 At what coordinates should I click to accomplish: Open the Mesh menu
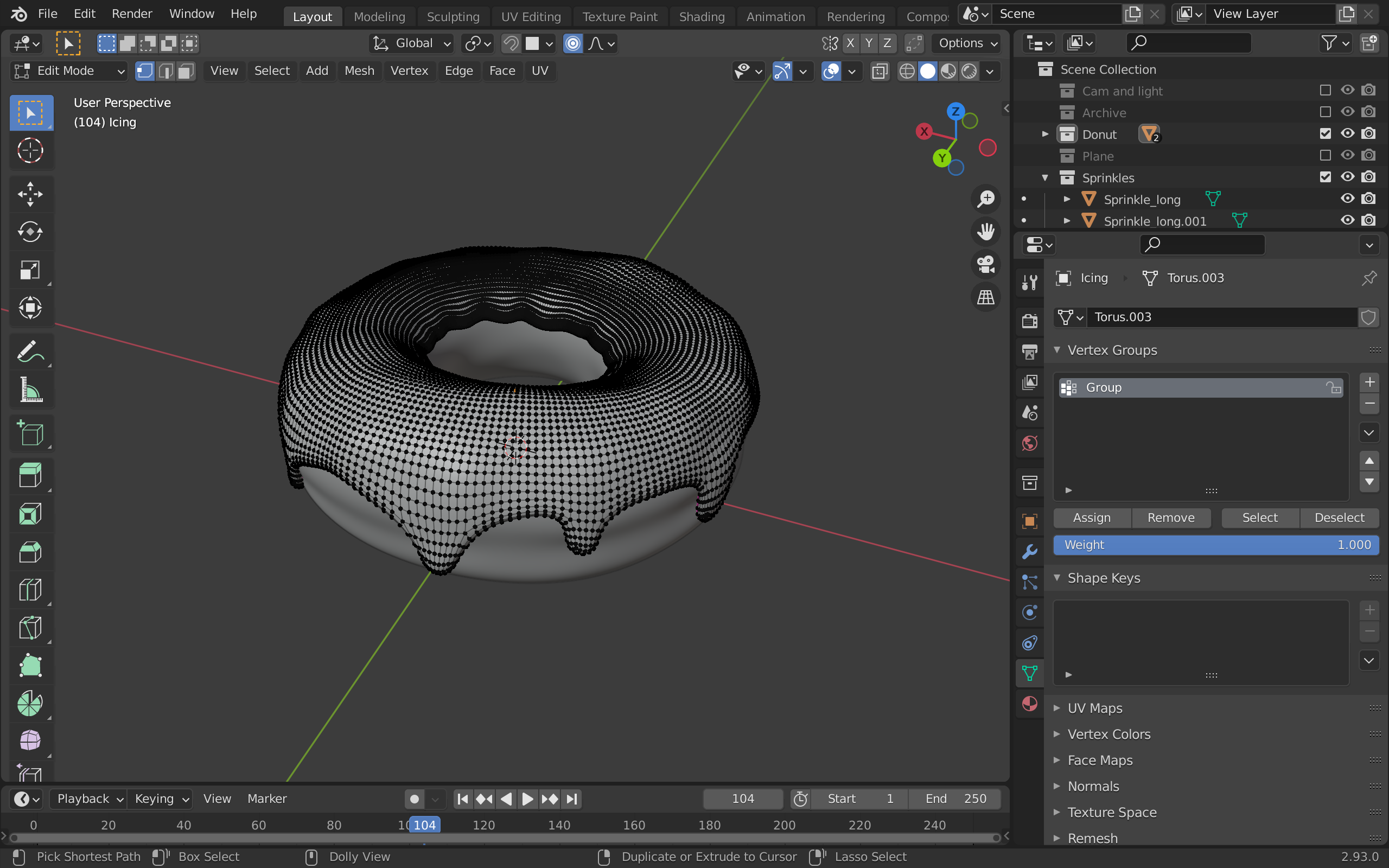359,71
